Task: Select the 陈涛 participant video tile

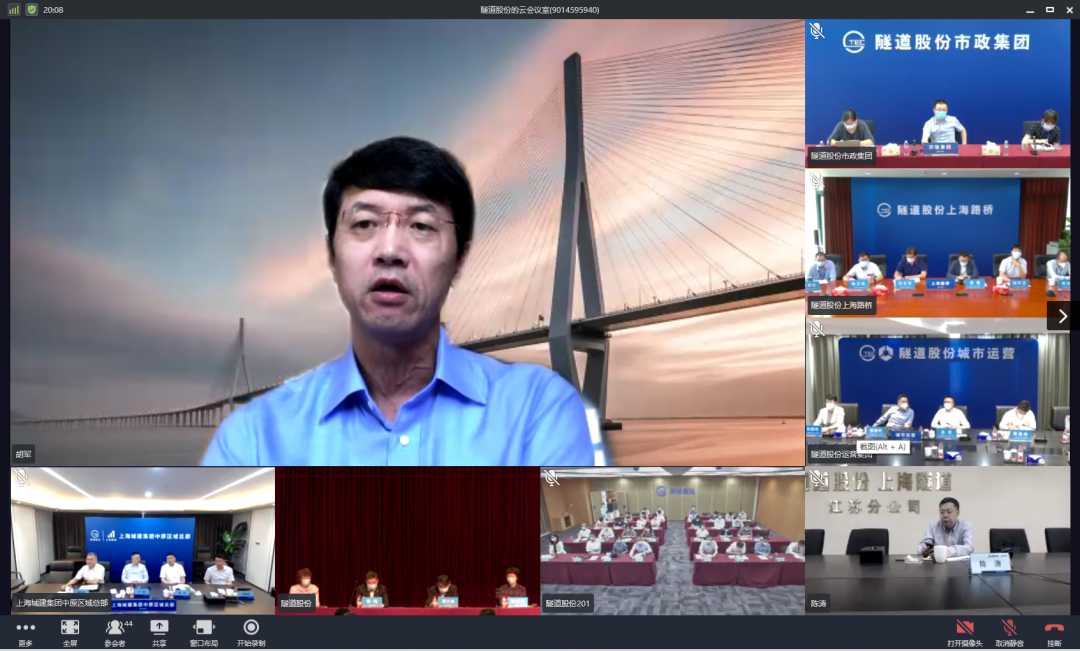Action: tap(937, 540)
